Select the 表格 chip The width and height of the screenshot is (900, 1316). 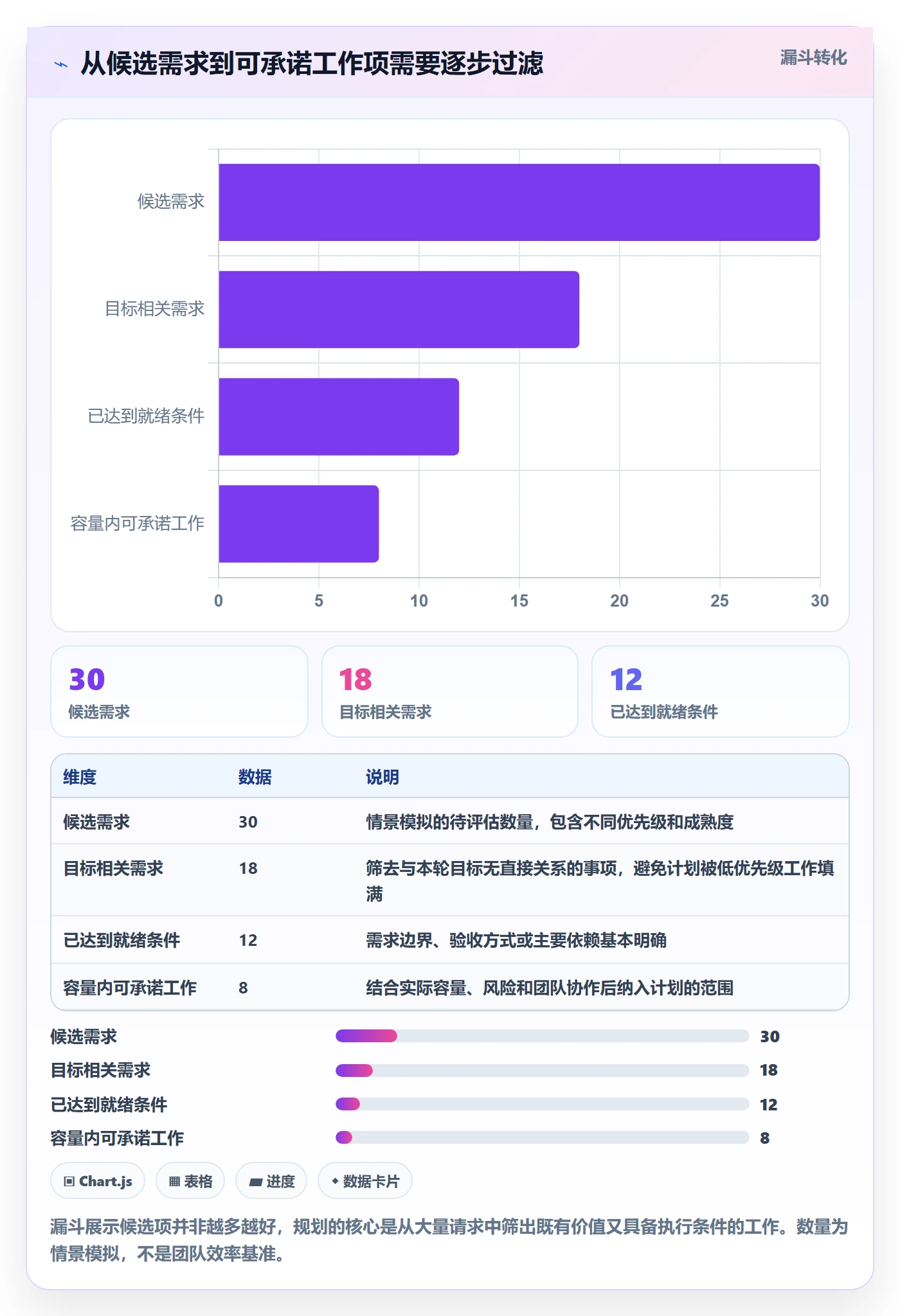[x=190, y=1181]
